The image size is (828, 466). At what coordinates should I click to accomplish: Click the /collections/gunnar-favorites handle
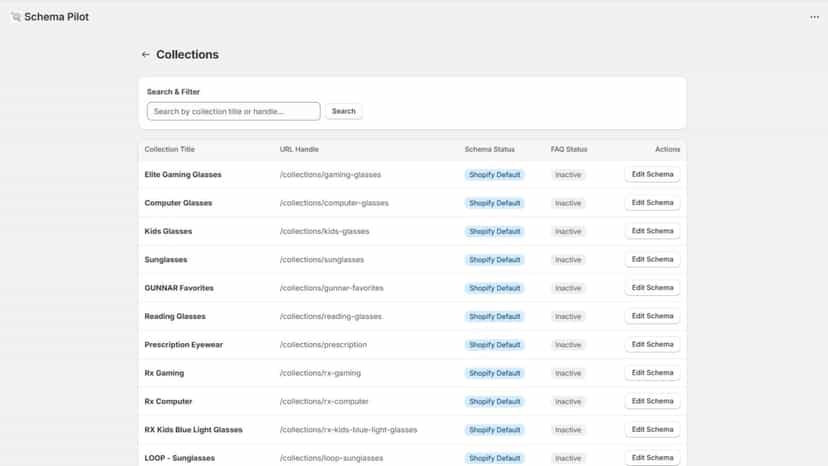[x=331, y=288]
